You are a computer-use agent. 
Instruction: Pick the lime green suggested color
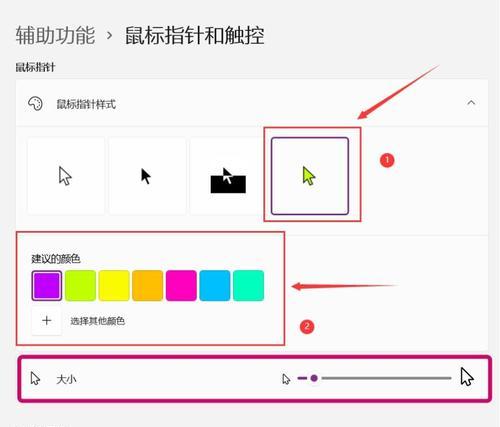click(80, 286)
